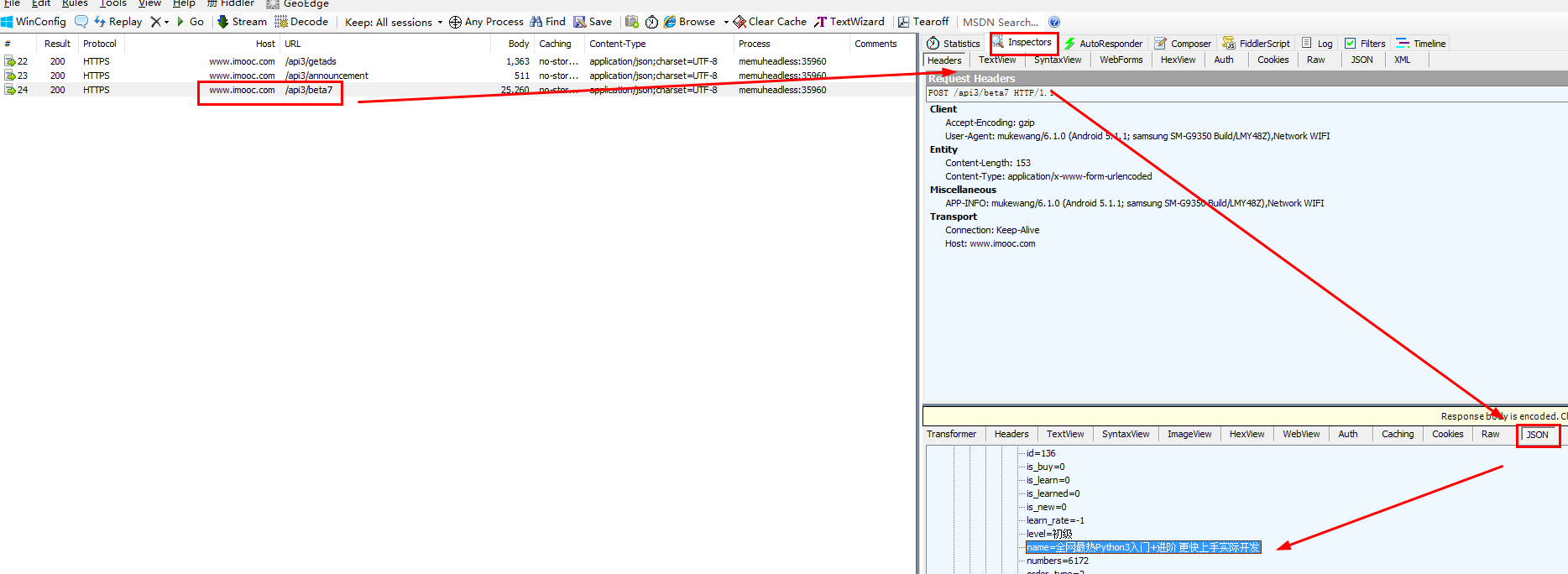The image size is (1568, 574).
Task: Select response JSON tab
Action: (x=1538, y=436)
